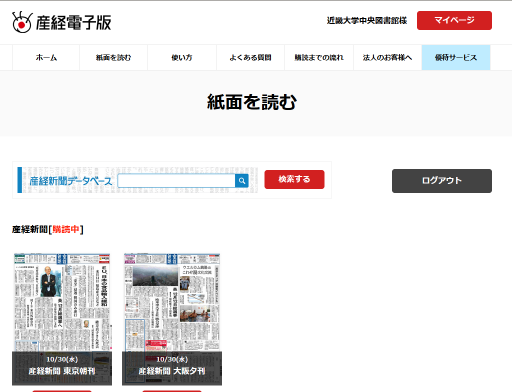
Task: Open 産経新聞 大阪夕刊 front page thumbnail
Action: [x=172, y=319]
